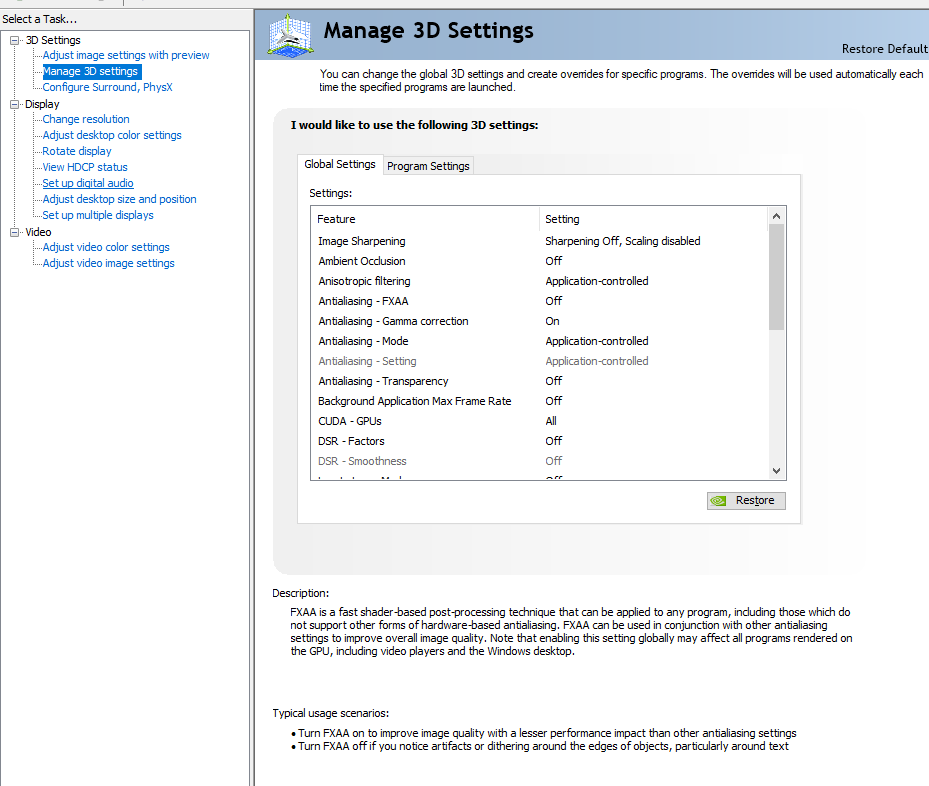Click the Feature column header
This screenshot has height=786, width=929.
click(x=425, y=219)
